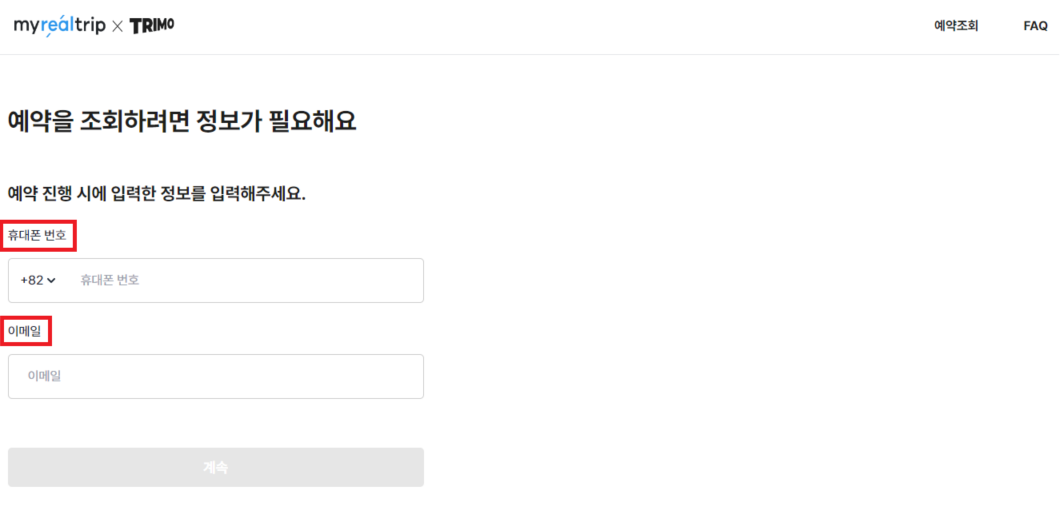1063x525 pixels.
Task: Click the 'my' letters of myrealtrip logo
Action: (x=27, y=28)
